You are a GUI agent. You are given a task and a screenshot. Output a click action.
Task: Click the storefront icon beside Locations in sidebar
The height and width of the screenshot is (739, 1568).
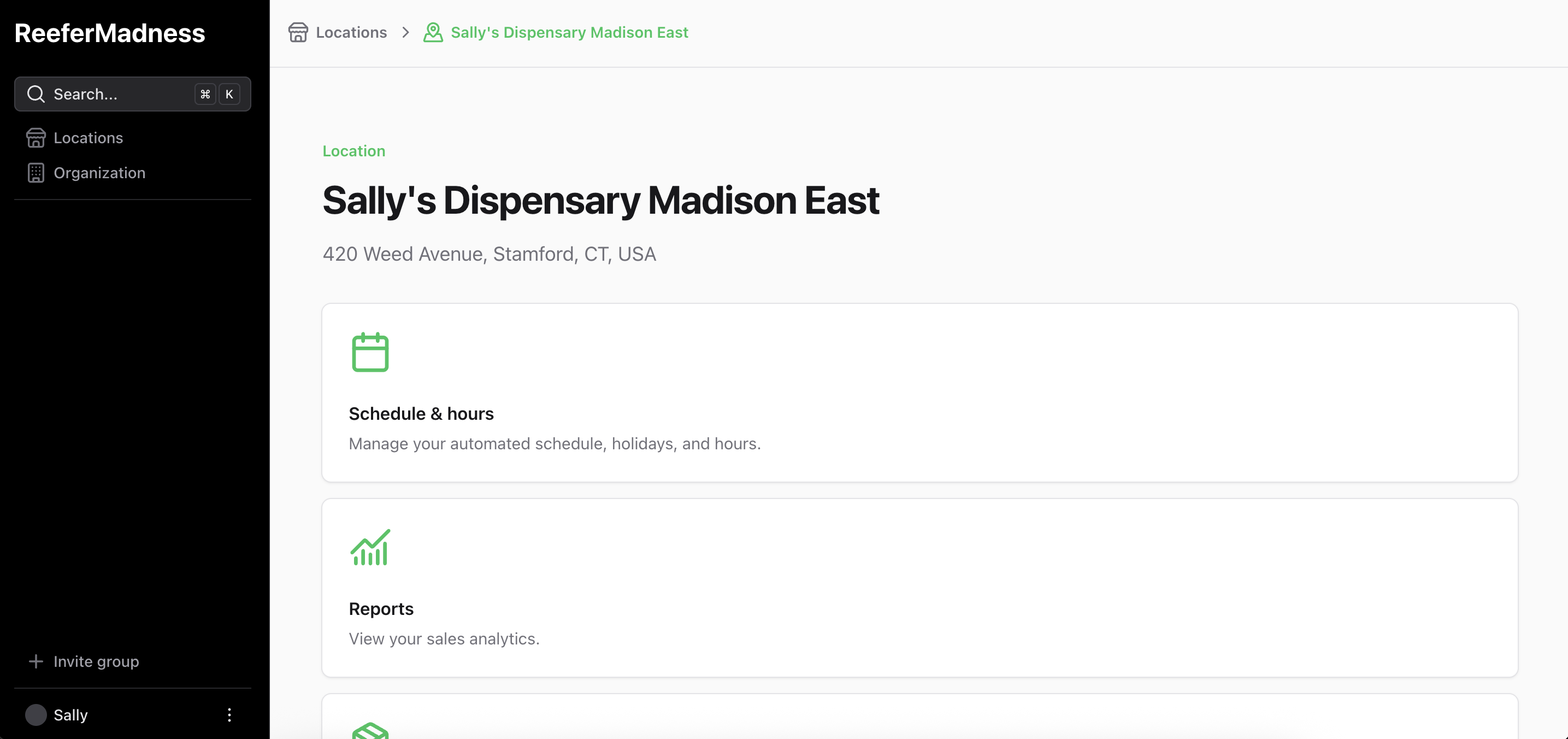[36, 138]
